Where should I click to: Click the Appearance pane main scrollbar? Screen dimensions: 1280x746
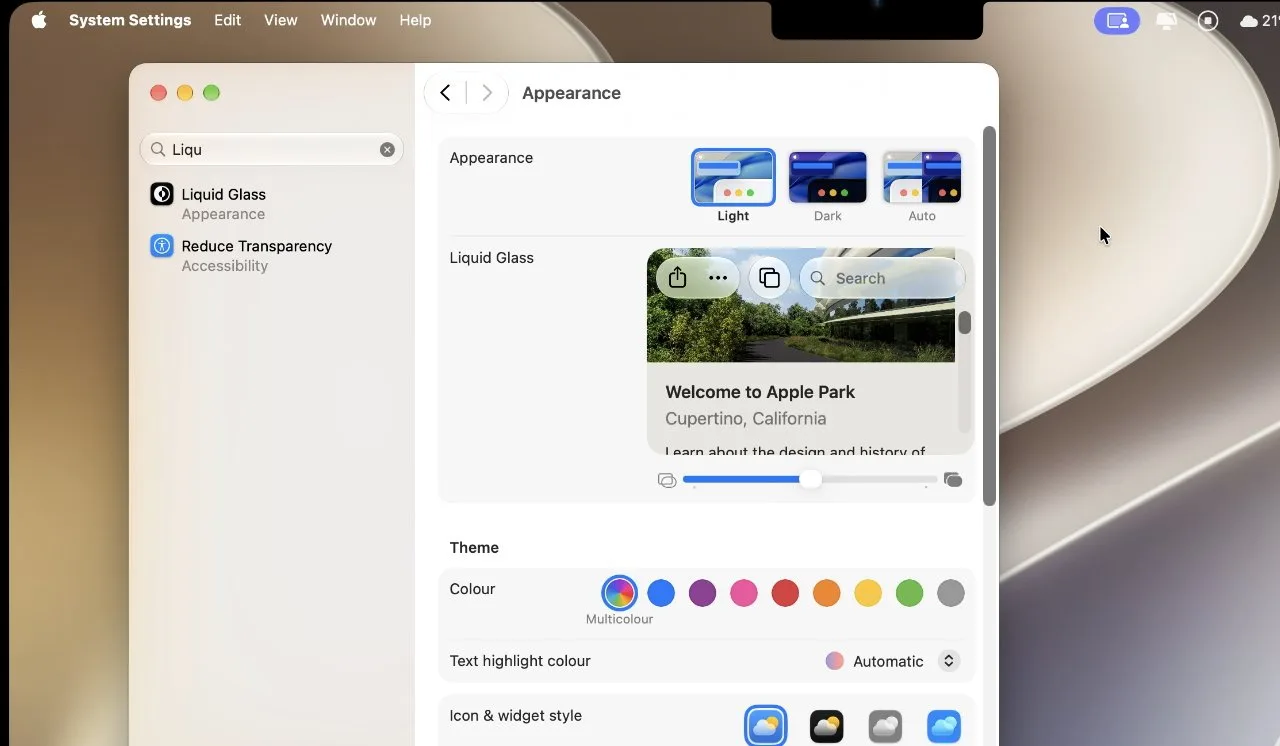coord(989,316)
